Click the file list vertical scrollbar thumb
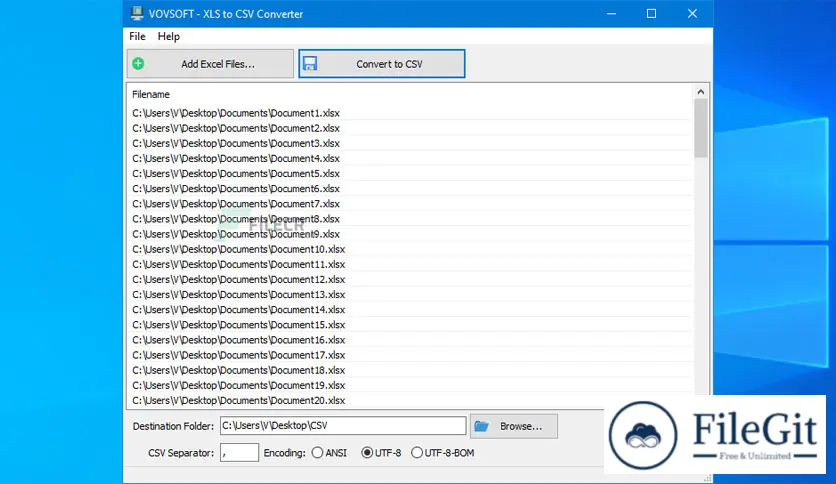The image size is (836, 484). tap(701, 128)
